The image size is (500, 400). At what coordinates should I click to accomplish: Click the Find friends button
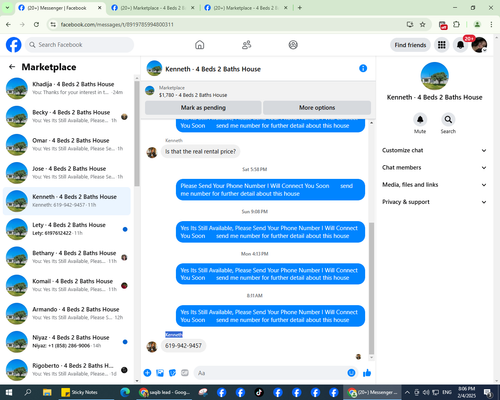click(410, 45)
